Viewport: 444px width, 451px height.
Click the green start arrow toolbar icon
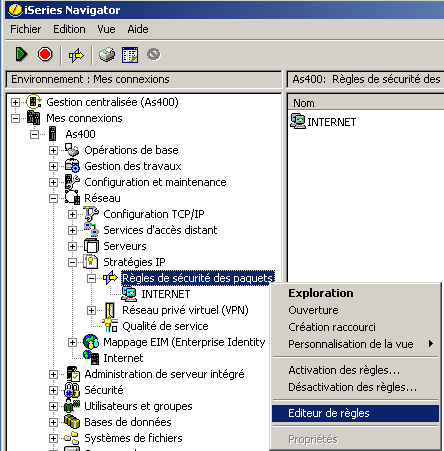[x=21, y=54]
